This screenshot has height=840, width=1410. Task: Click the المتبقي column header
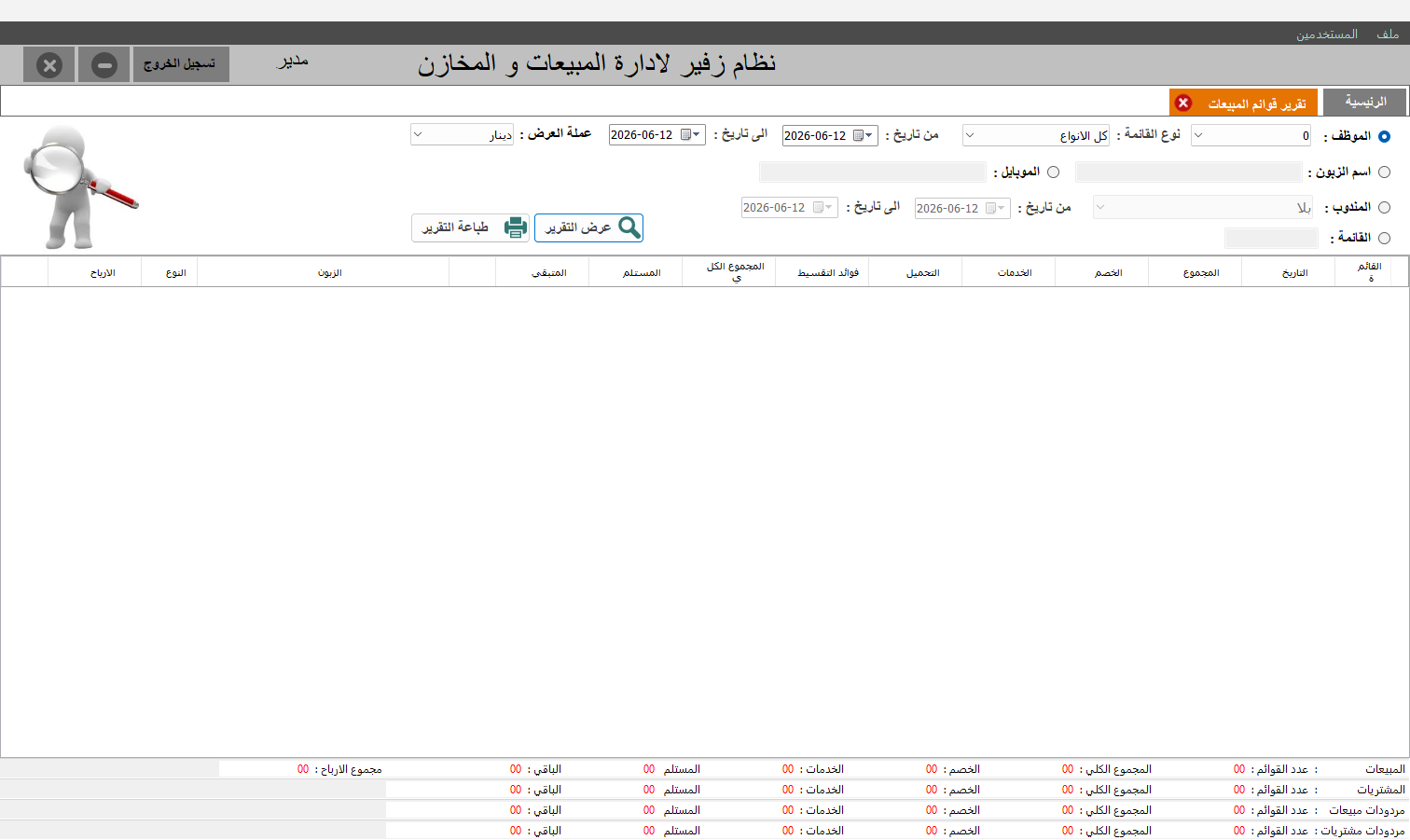(542, 272)
